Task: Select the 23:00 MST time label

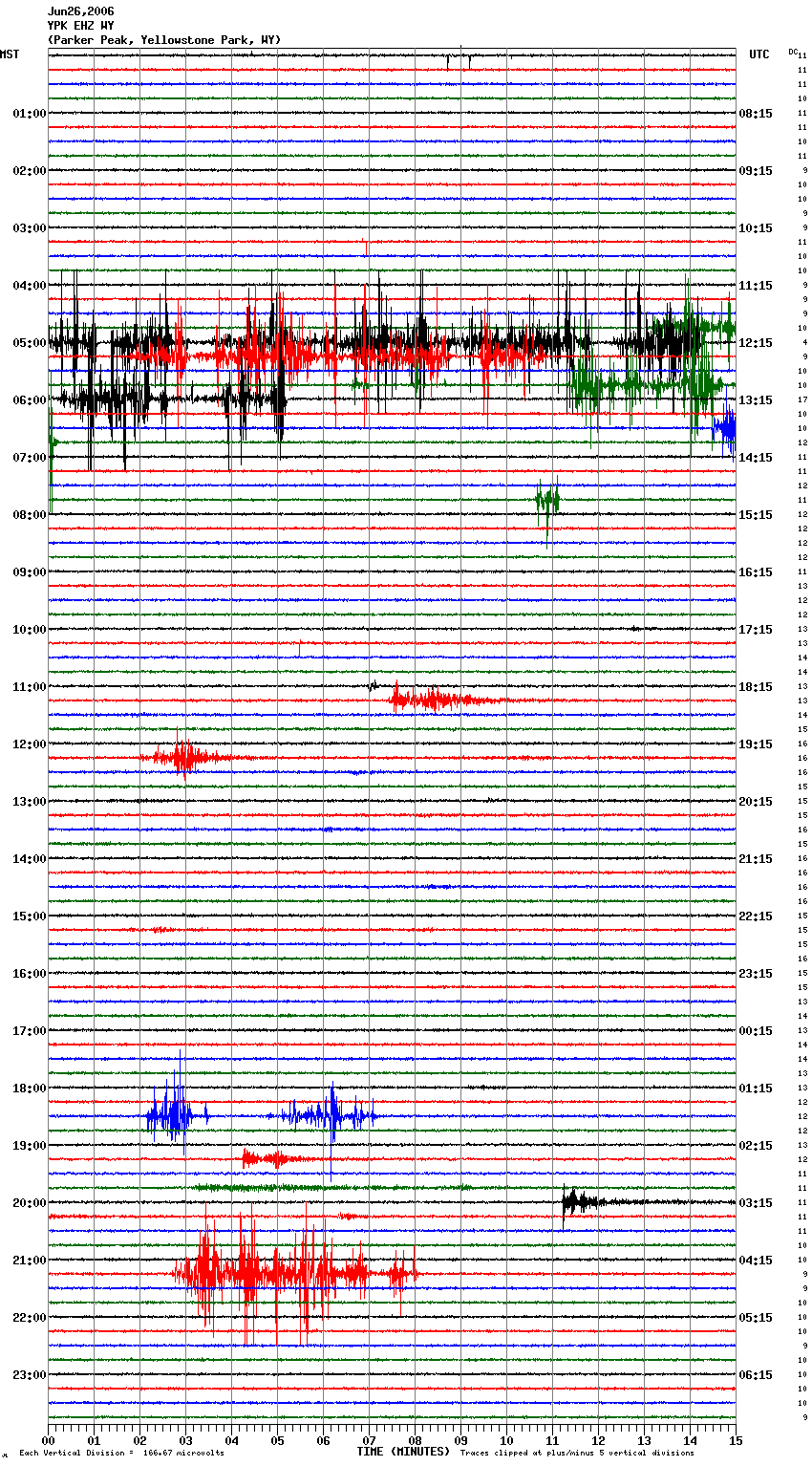Action: tap(29, 1374)
